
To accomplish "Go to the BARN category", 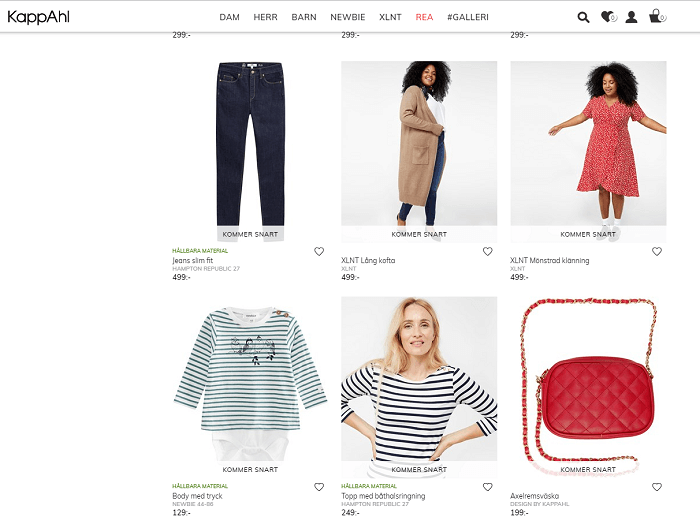I will 304,17.
